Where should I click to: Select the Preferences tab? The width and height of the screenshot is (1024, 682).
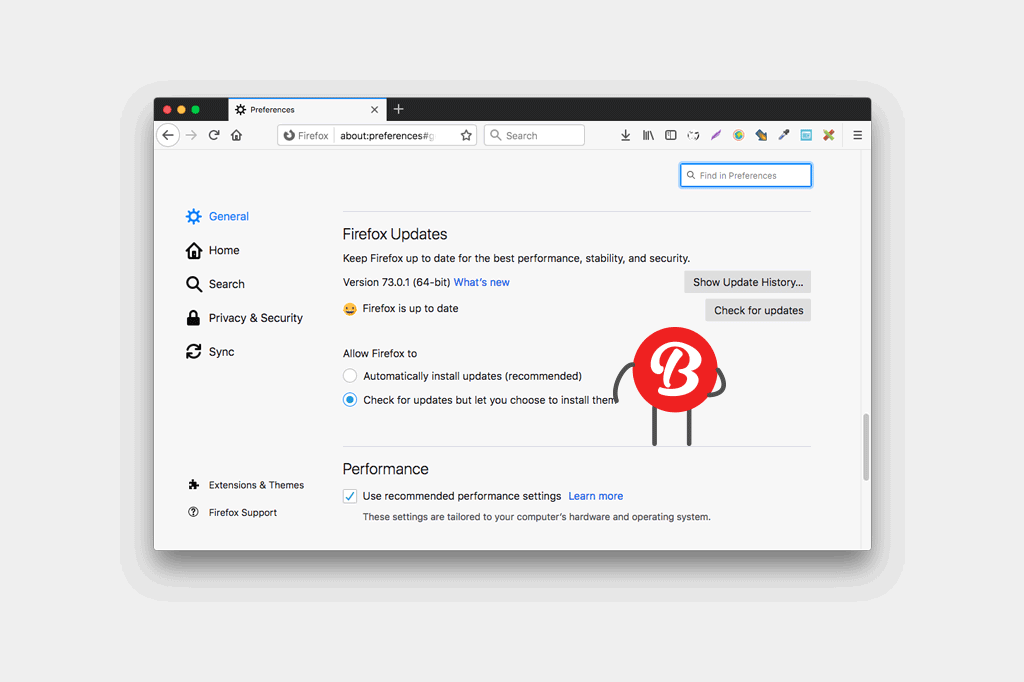tap(307, 110)
